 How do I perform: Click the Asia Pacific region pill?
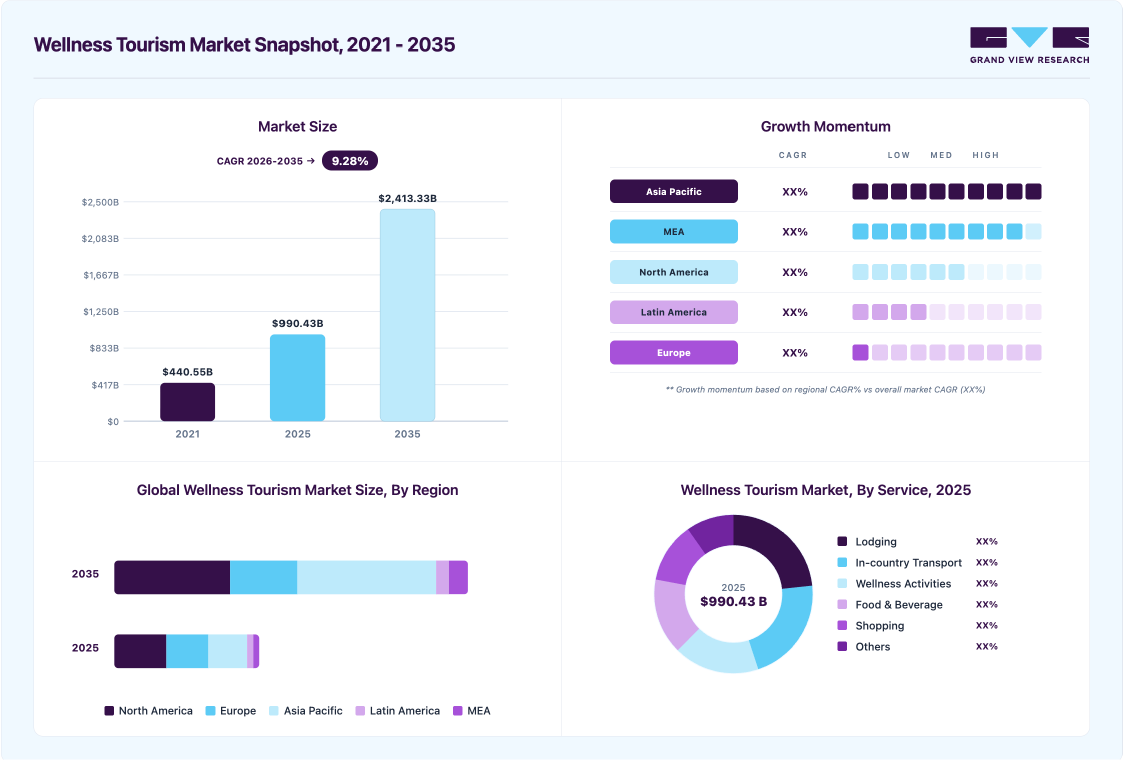[x=674, y=191]
